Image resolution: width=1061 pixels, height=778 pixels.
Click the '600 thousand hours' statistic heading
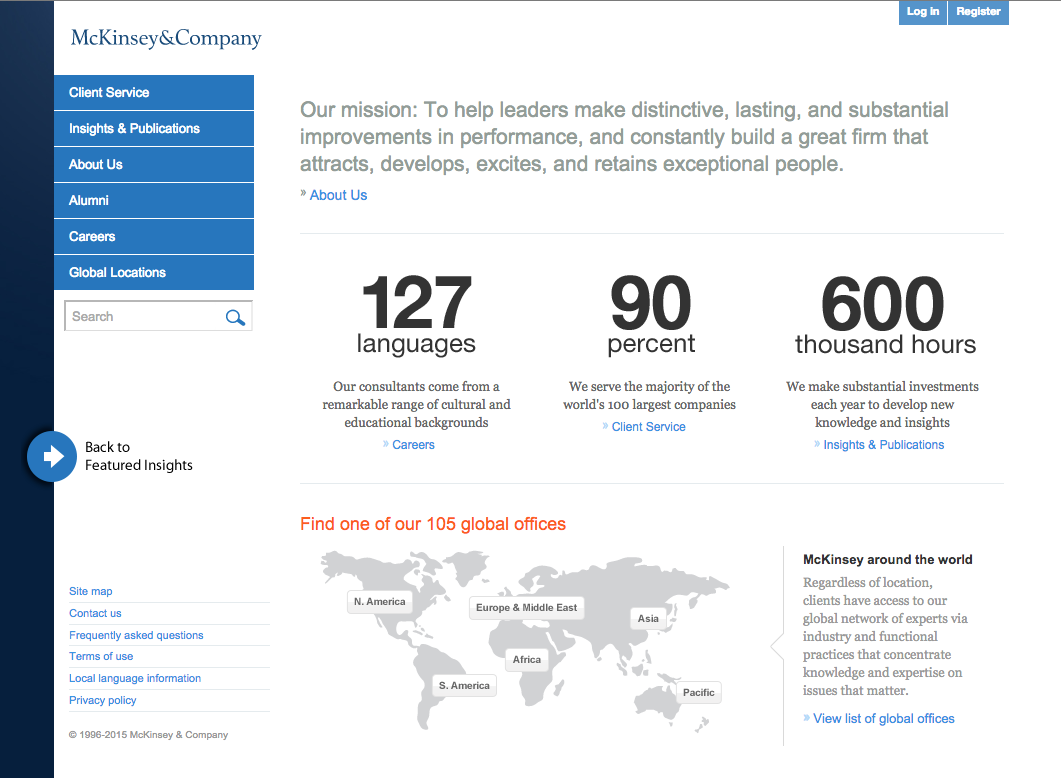[885, 315]
